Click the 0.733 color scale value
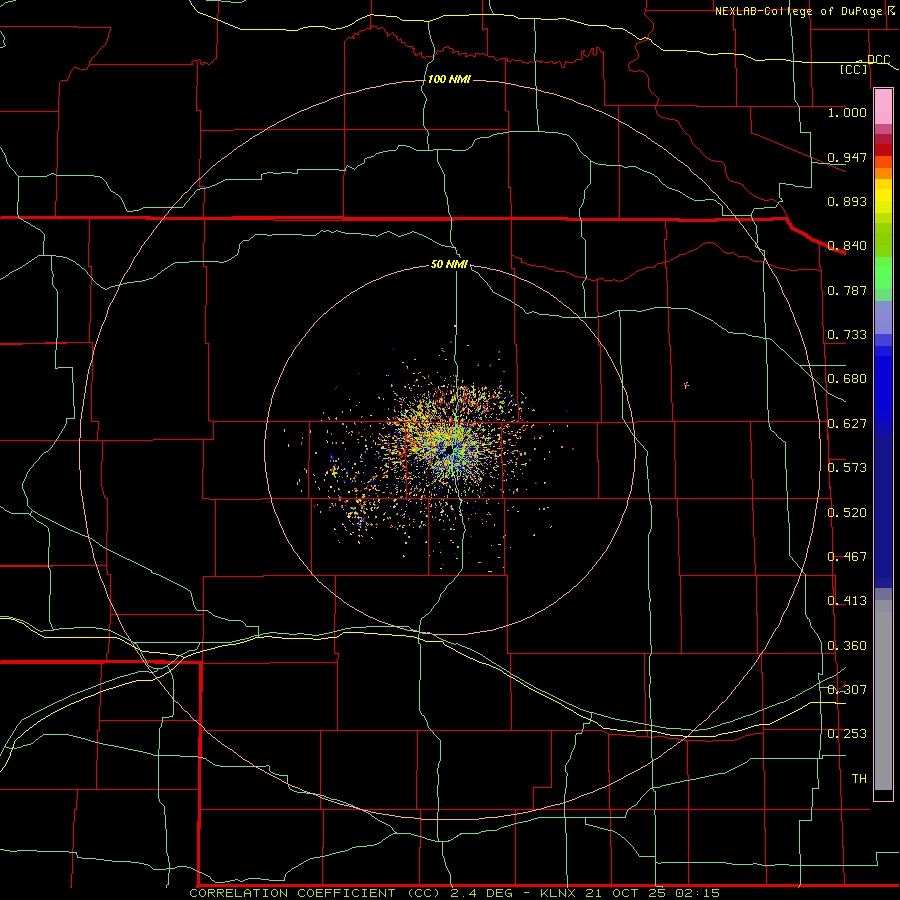900x900 pixels. pyautogui.click(x=847, y=335)
